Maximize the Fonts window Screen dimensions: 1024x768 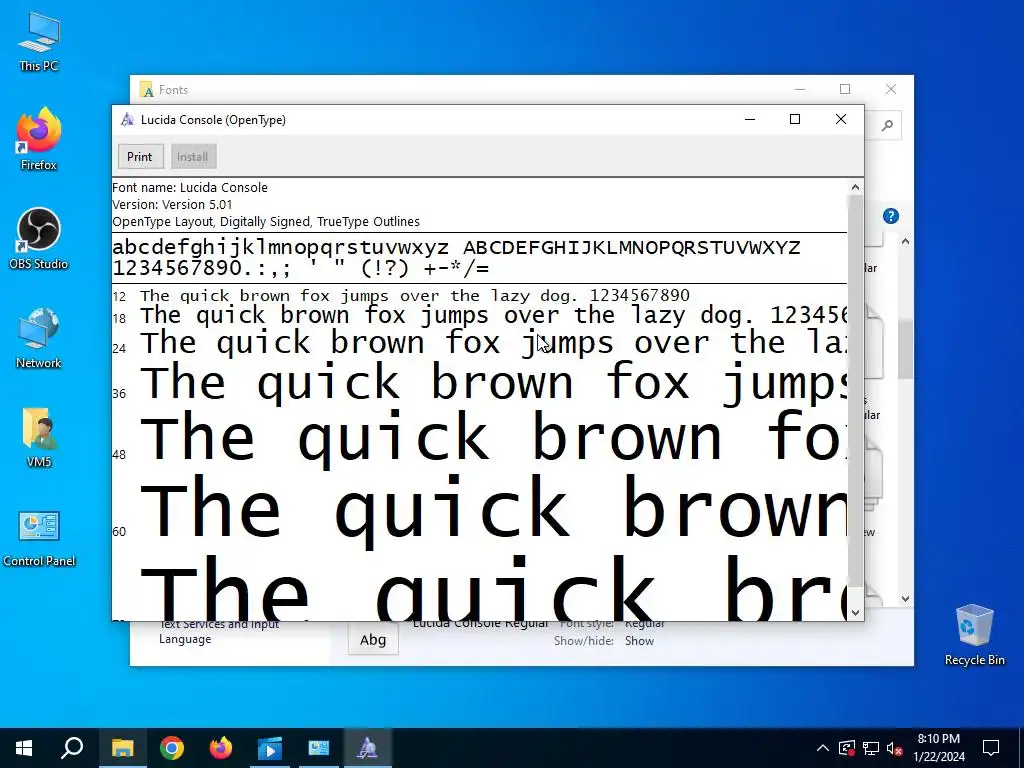845,89
